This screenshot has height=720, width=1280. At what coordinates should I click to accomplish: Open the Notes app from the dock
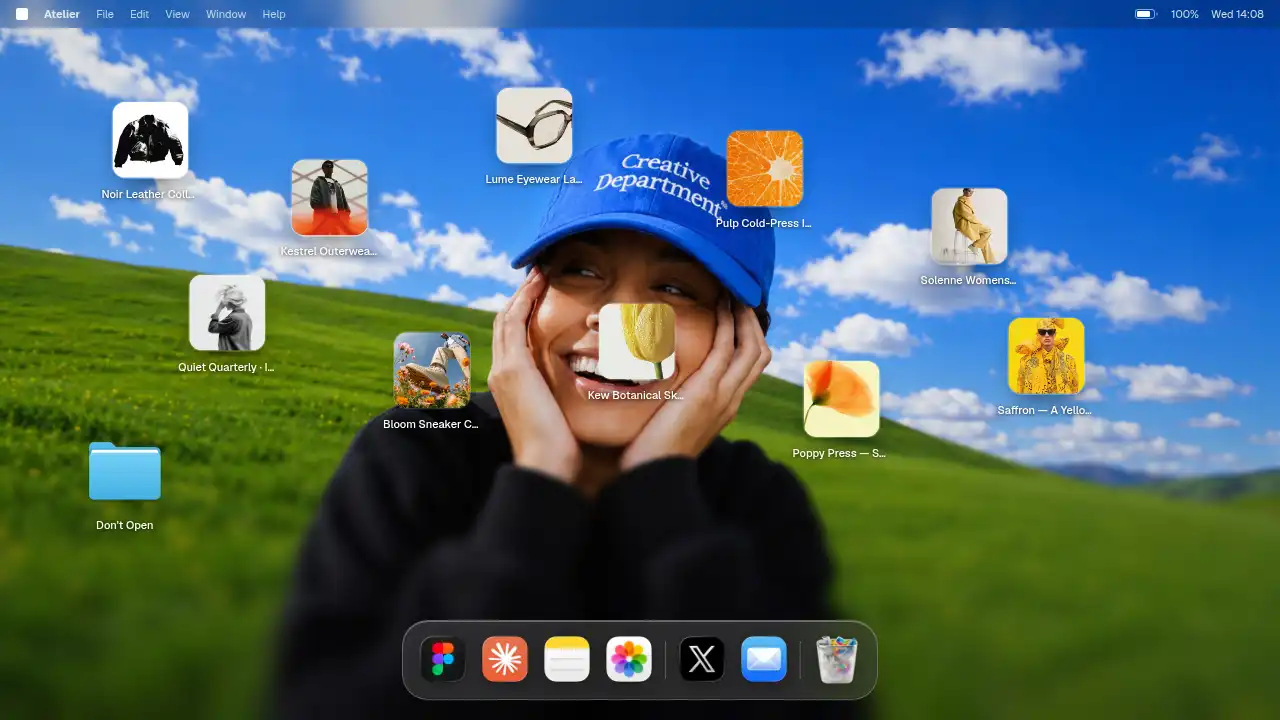tap(567, 660)
